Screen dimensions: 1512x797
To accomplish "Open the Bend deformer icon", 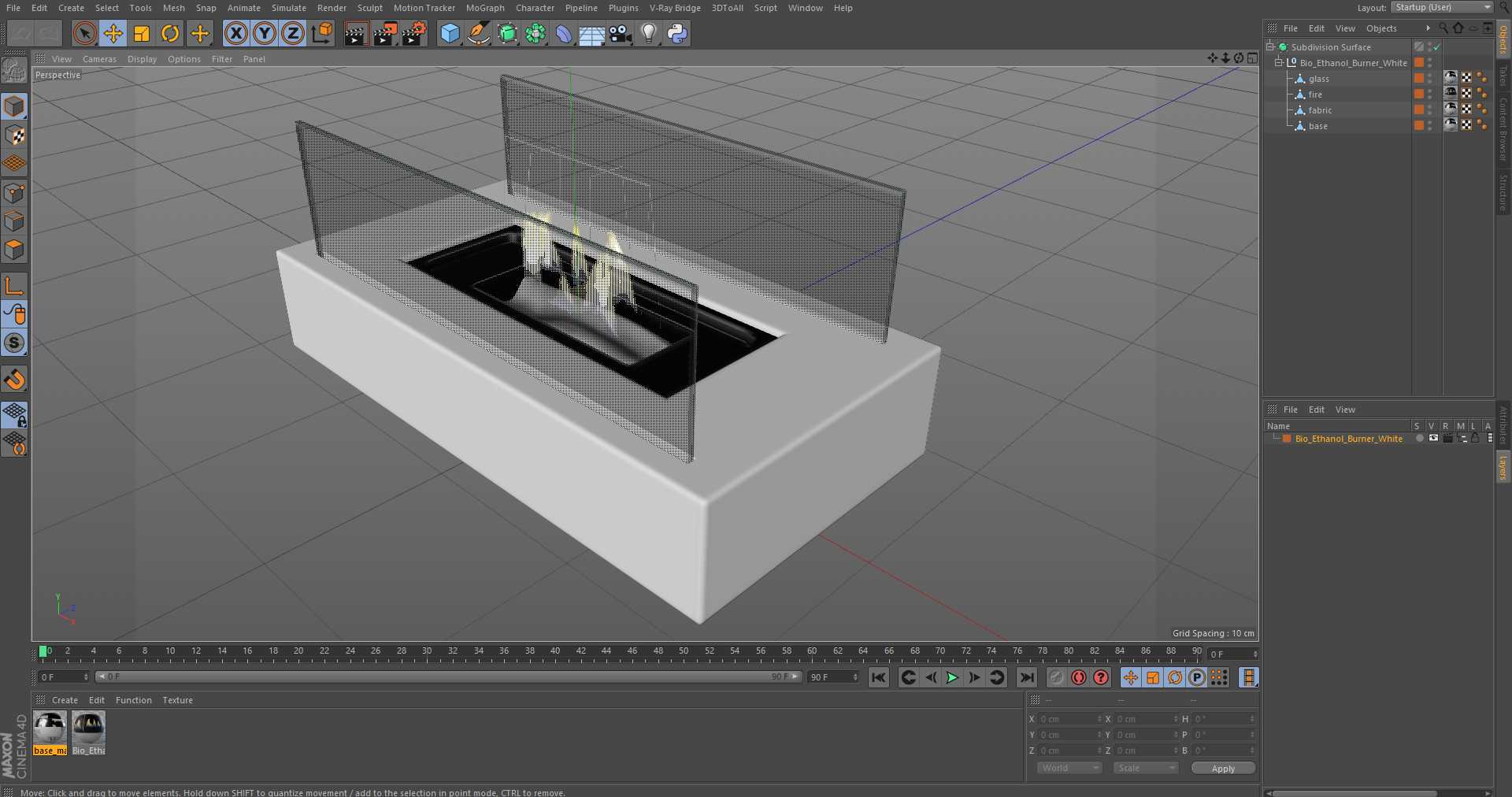I will 564,33.
